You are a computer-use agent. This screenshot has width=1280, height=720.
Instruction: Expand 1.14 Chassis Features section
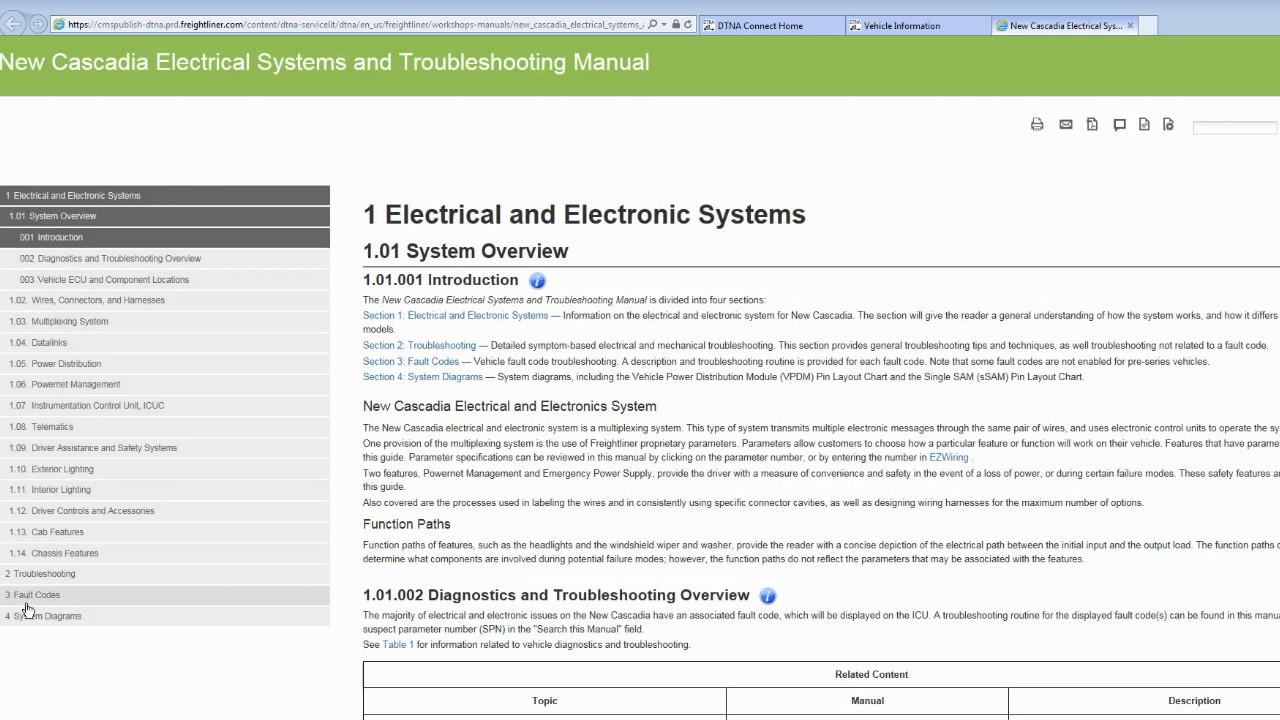(x=165, y=553)
